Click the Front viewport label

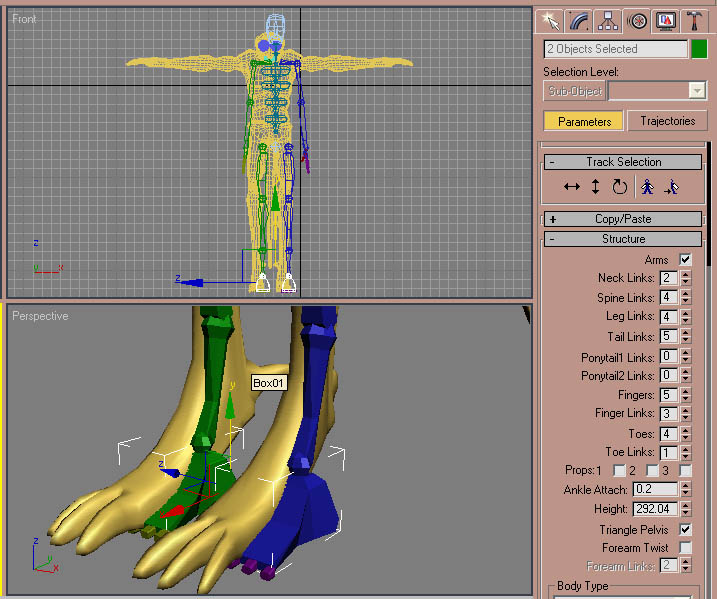[x=24, y=19]
